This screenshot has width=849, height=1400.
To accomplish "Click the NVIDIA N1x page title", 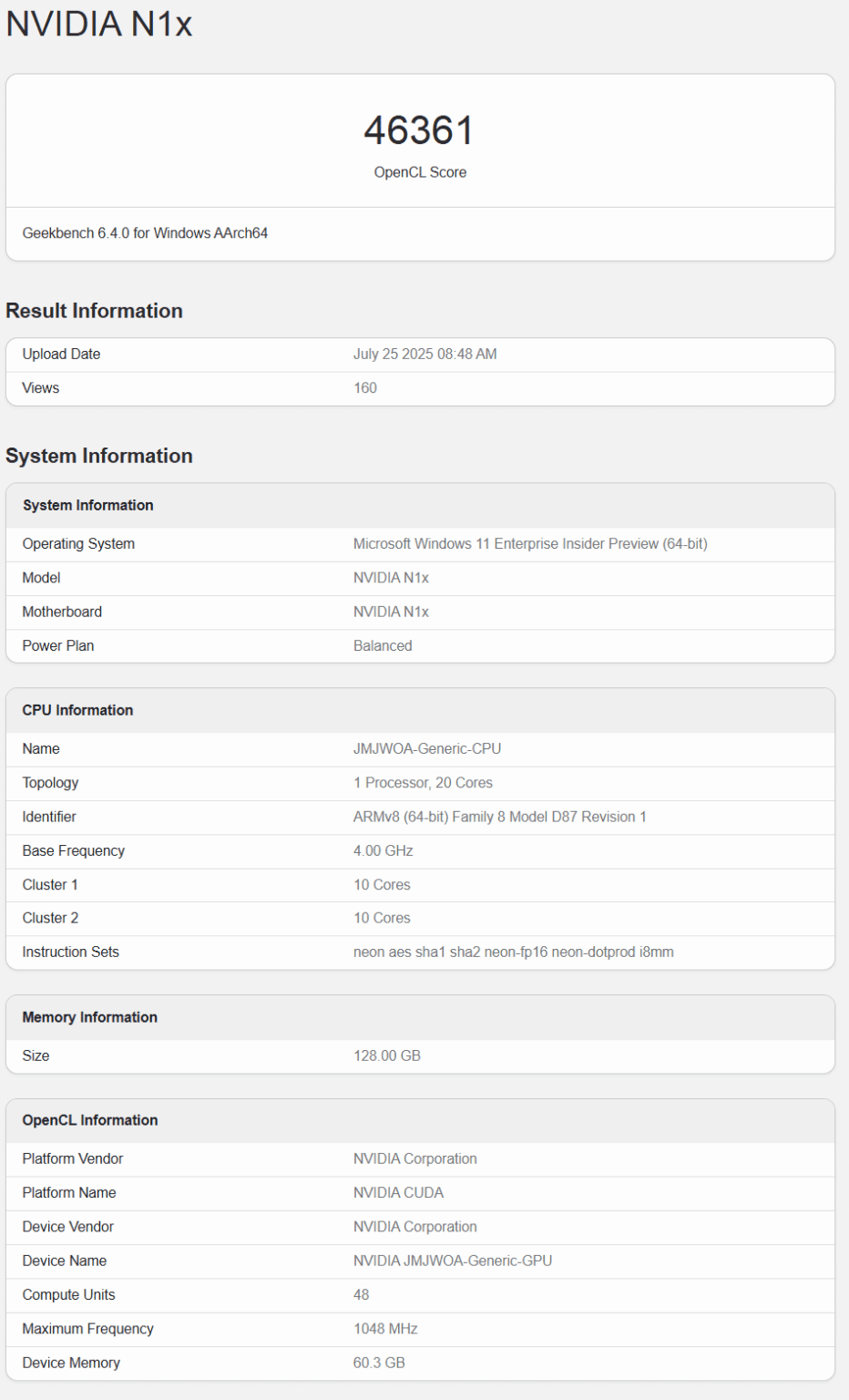I will pyautogui.click(x=99, y=25).
